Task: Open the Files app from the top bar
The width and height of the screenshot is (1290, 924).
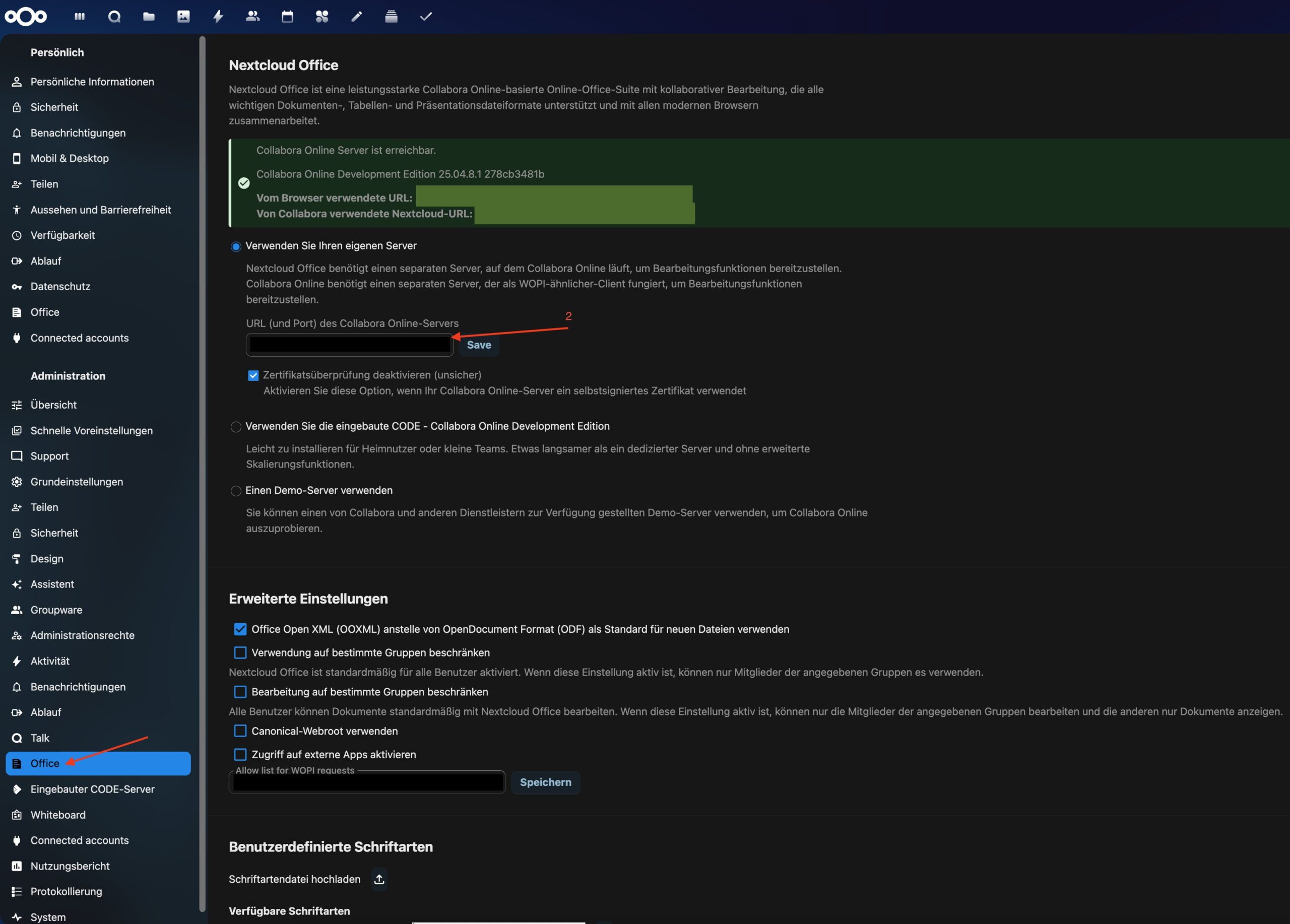Action: coord(149,17)
